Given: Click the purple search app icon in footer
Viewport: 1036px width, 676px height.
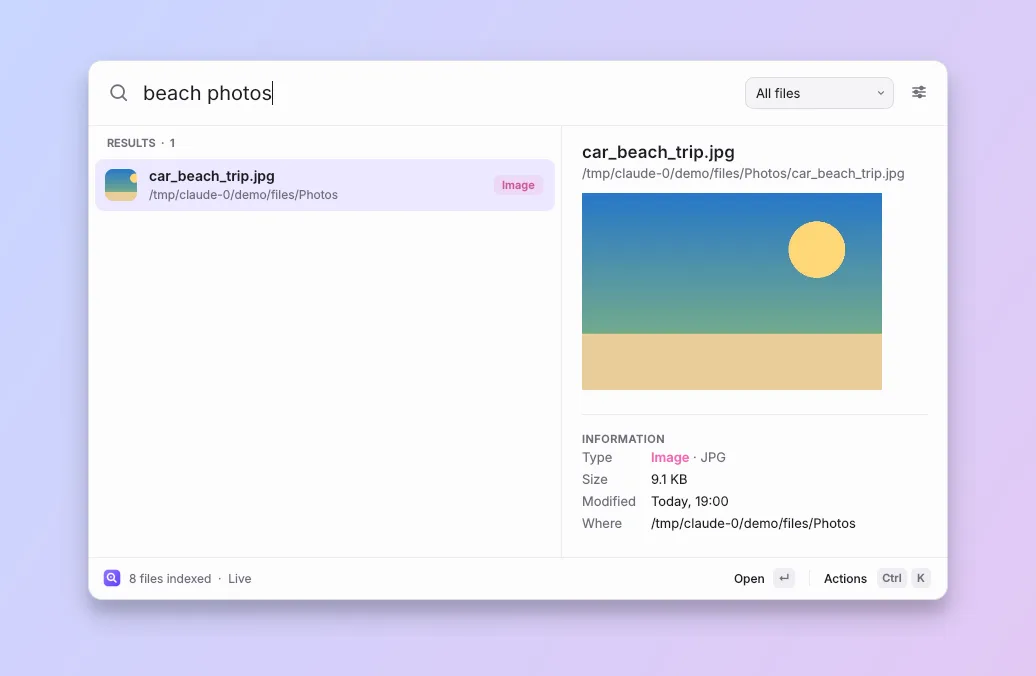Looking at the screenshot, I should [x=112, y=578].
